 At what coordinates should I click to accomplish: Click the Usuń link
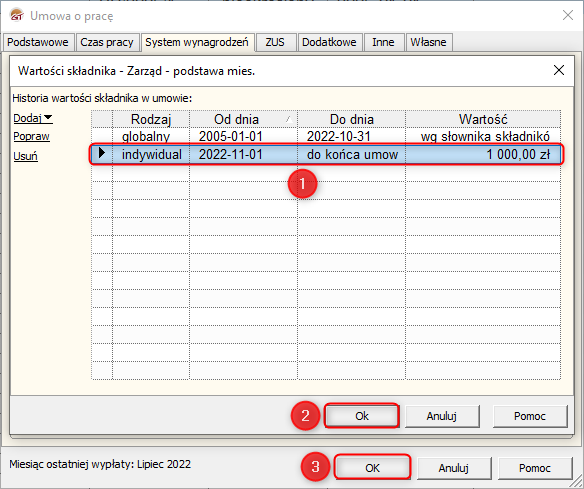tap(25, 156)
